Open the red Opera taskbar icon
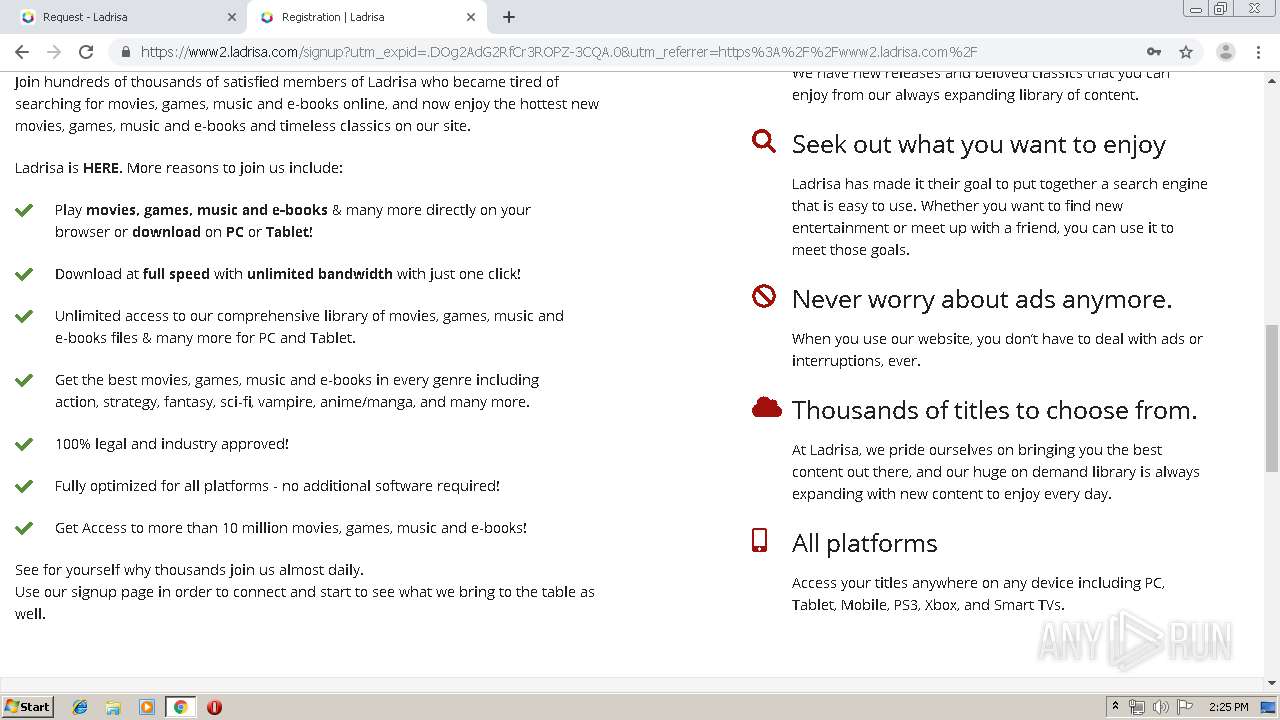This screenshot has width=1280, height=720. (x=214, y=707)
